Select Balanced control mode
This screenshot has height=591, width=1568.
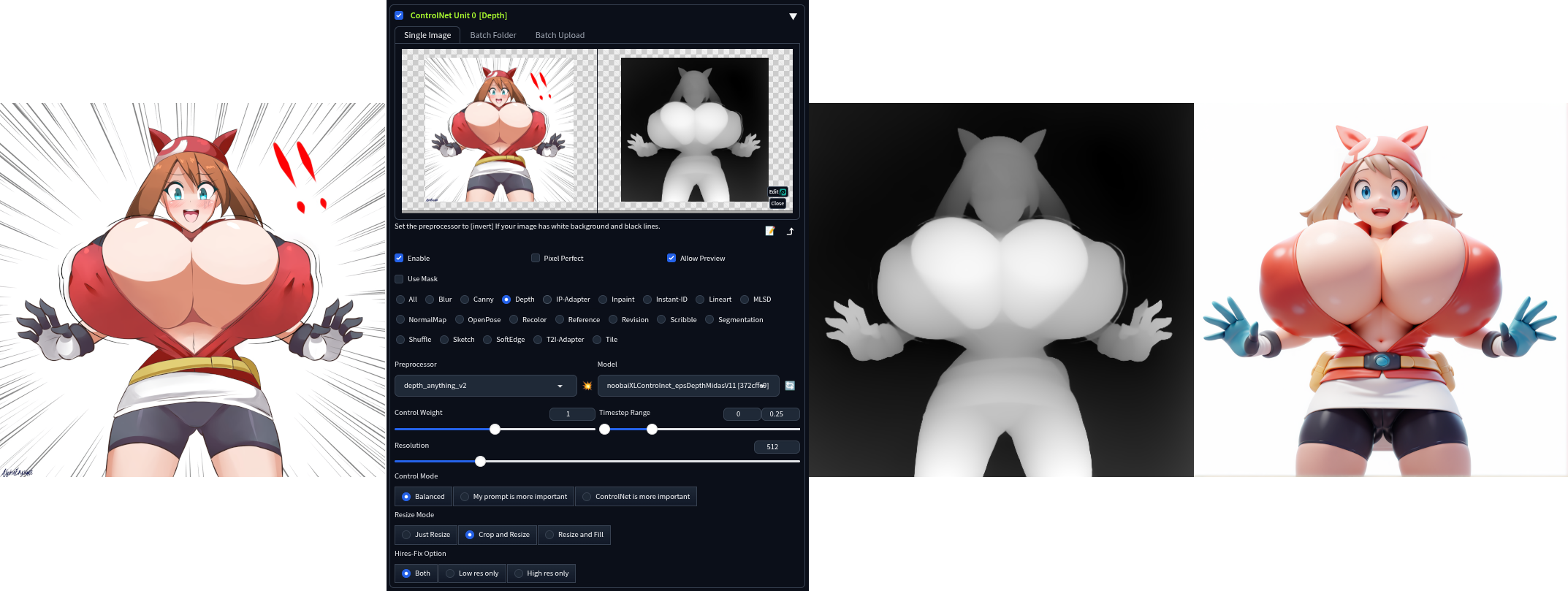coord(423,497)
